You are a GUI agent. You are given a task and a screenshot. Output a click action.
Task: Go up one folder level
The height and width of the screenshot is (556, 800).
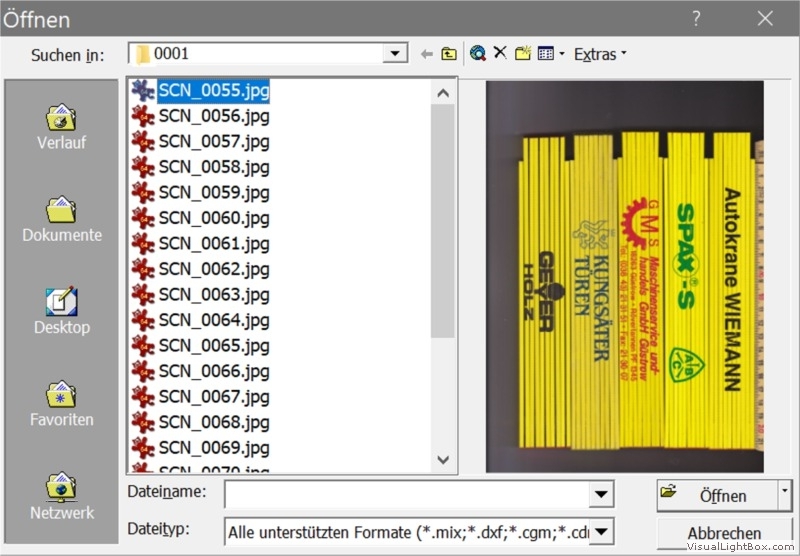[449, 54]
